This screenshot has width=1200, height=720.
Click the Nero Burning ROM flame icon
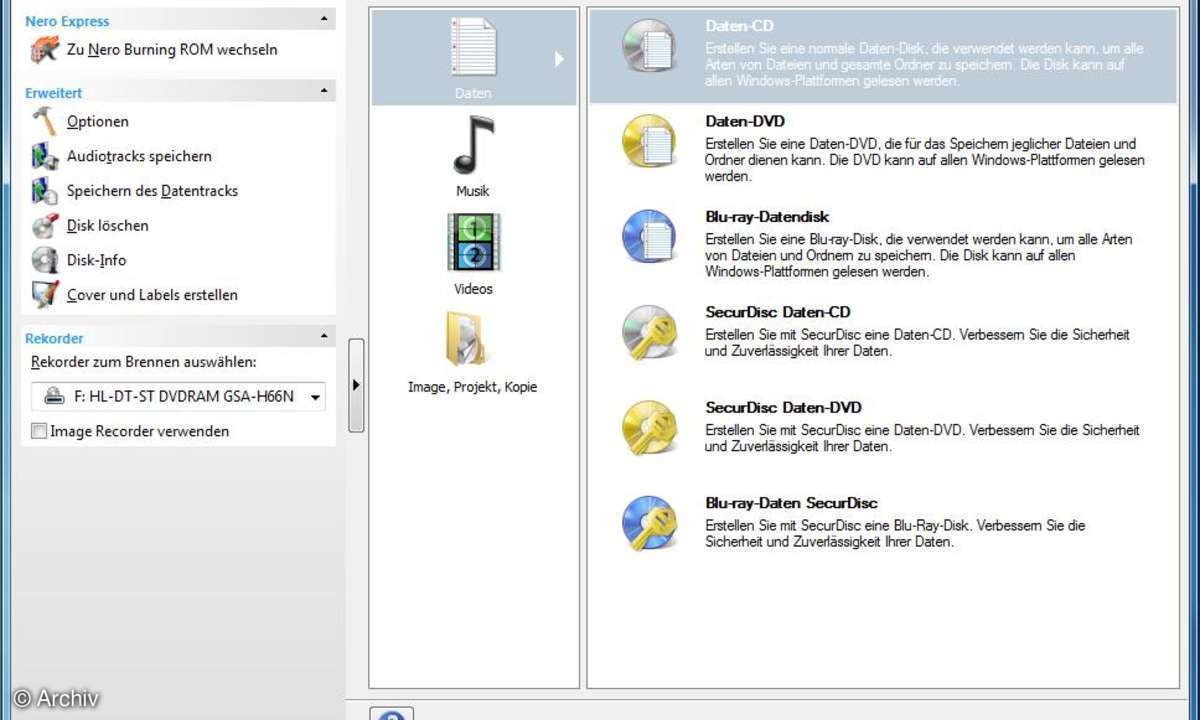(45, 50)
